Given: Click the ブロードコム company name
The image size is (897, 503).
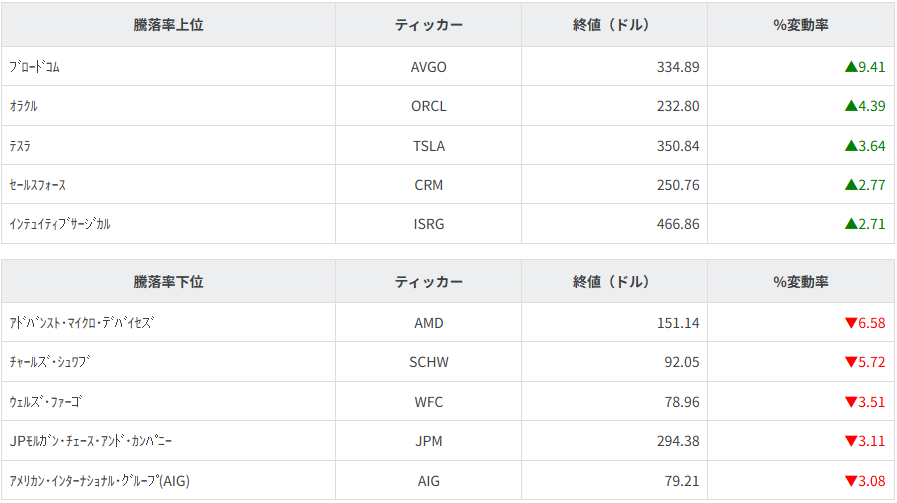Looking at the screenshot, I should [36, 67].
